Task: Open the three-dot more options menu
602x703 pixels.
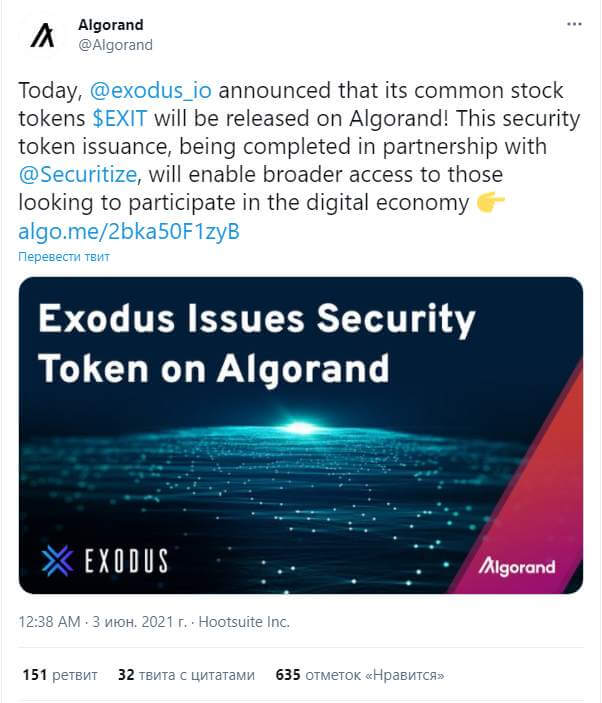Action: point(574,24)
